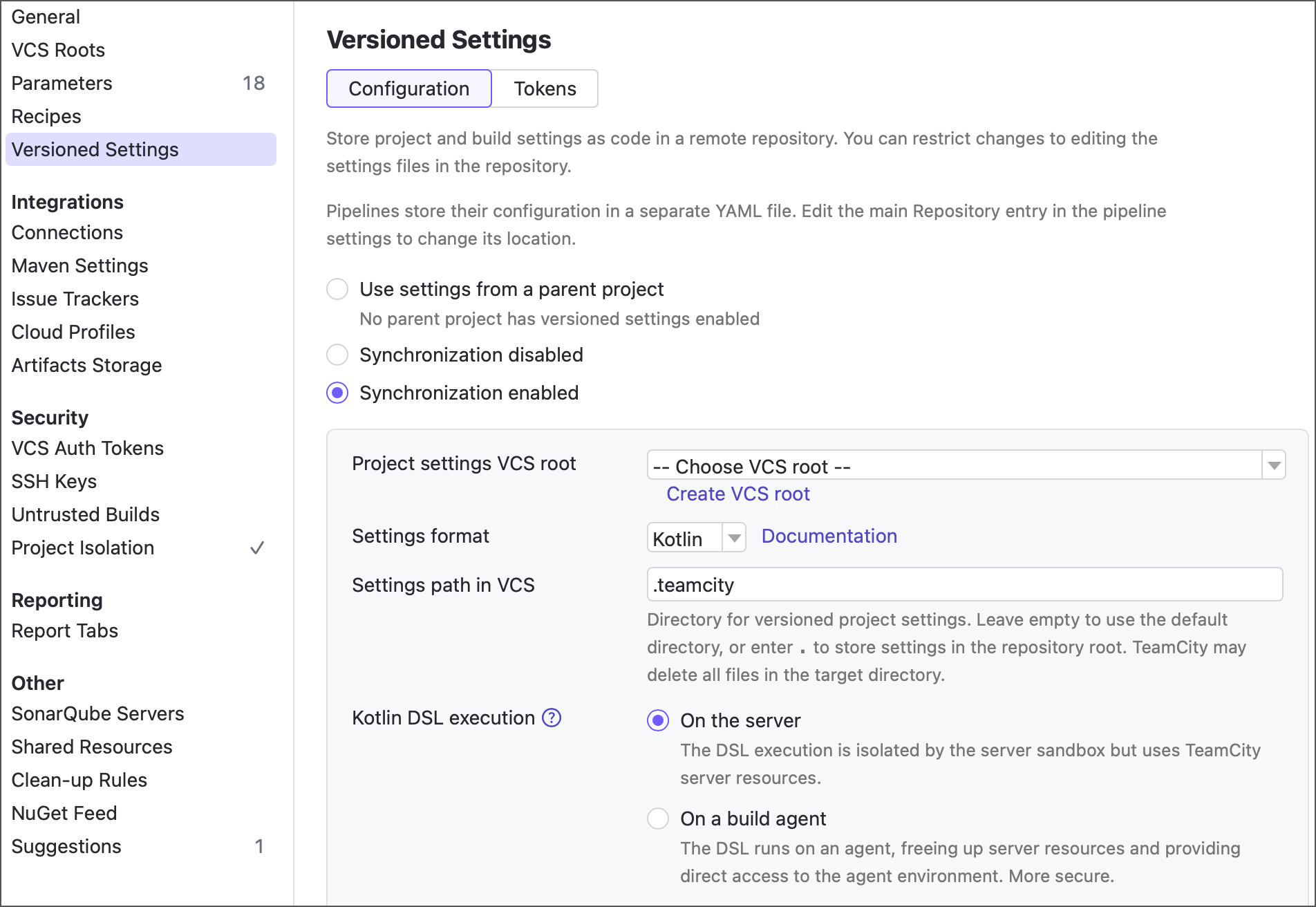Screen dimensions: 1316x907
Task: Open Maven Settings in the sidebar
Action: [x=79, y=265]
